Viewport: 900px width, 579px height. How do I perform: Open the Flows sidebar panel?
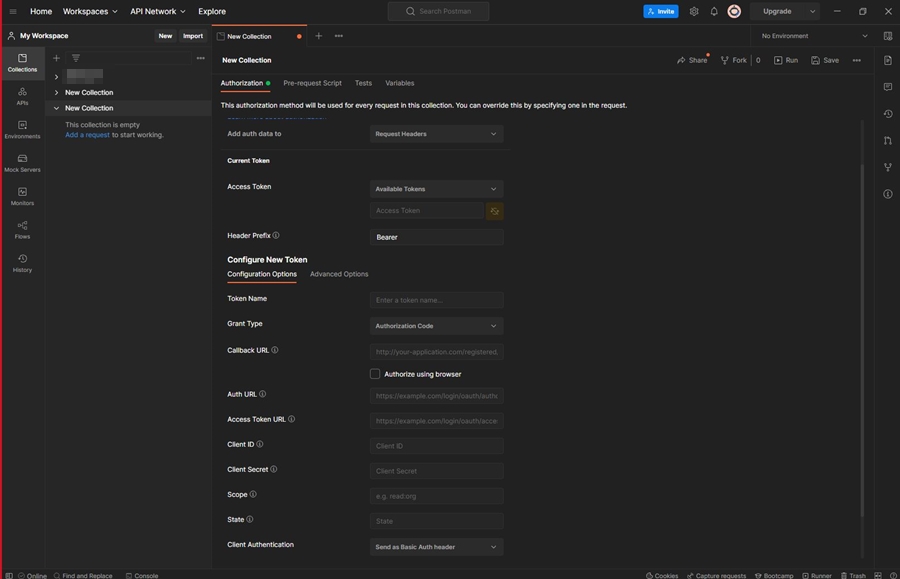(22, 230)
